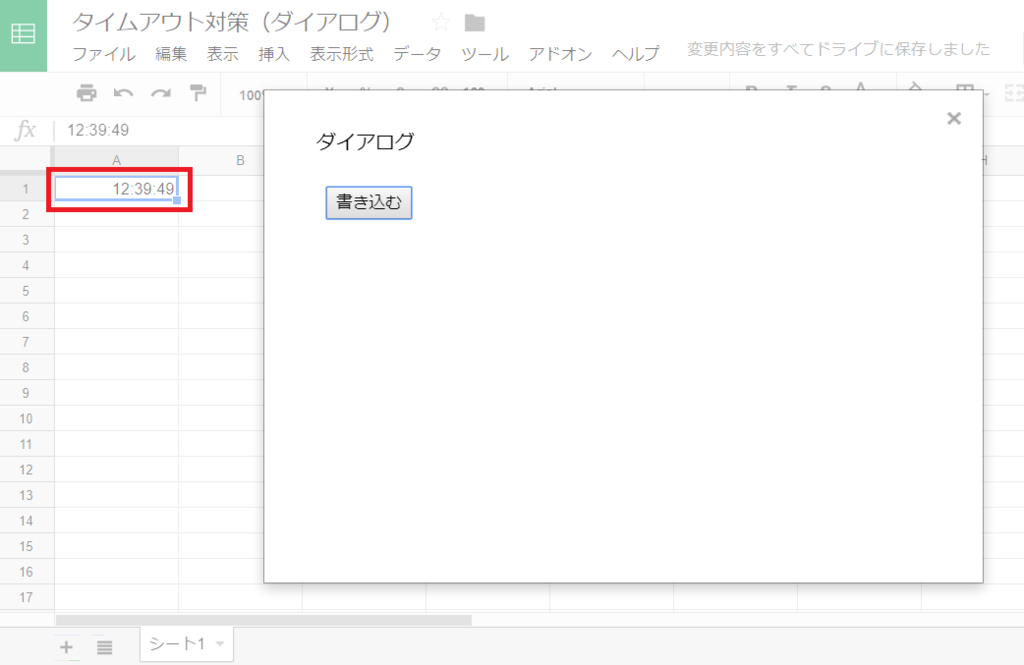The height and width of the screenshot is (665, 1024).
Task: Redo the last action
Action: (161, 93)
